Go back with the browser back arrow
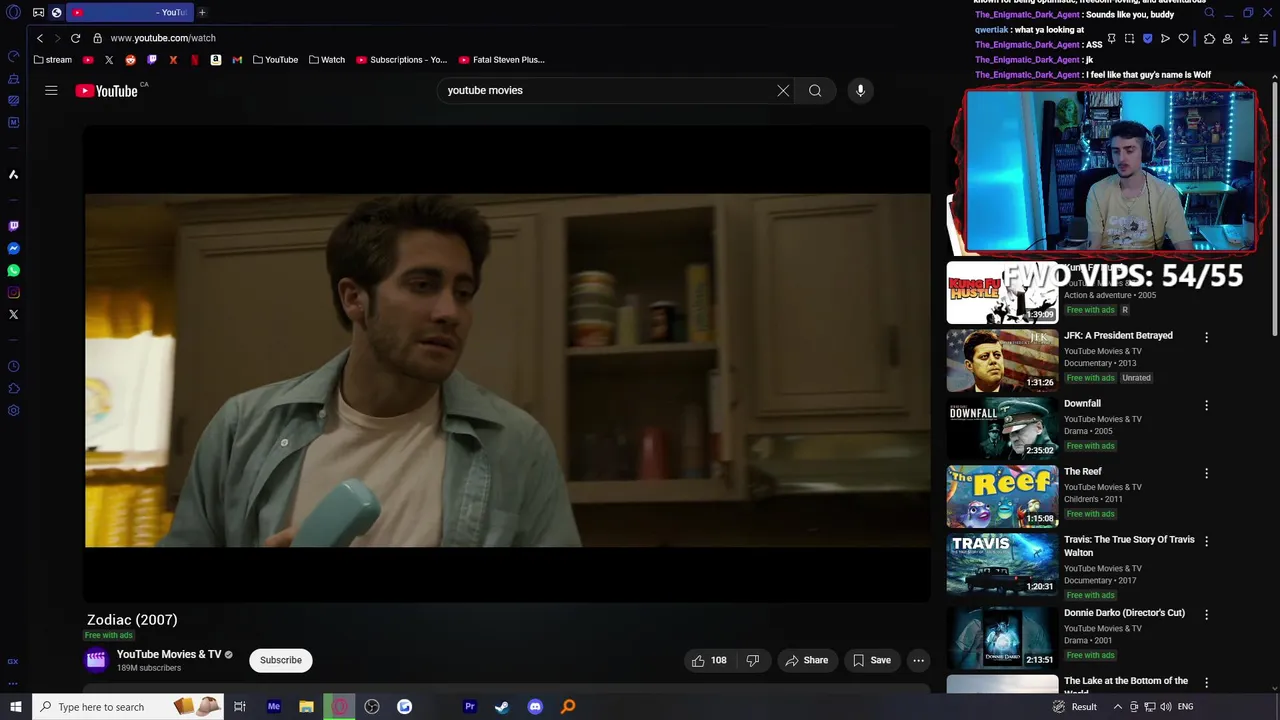 40,38
